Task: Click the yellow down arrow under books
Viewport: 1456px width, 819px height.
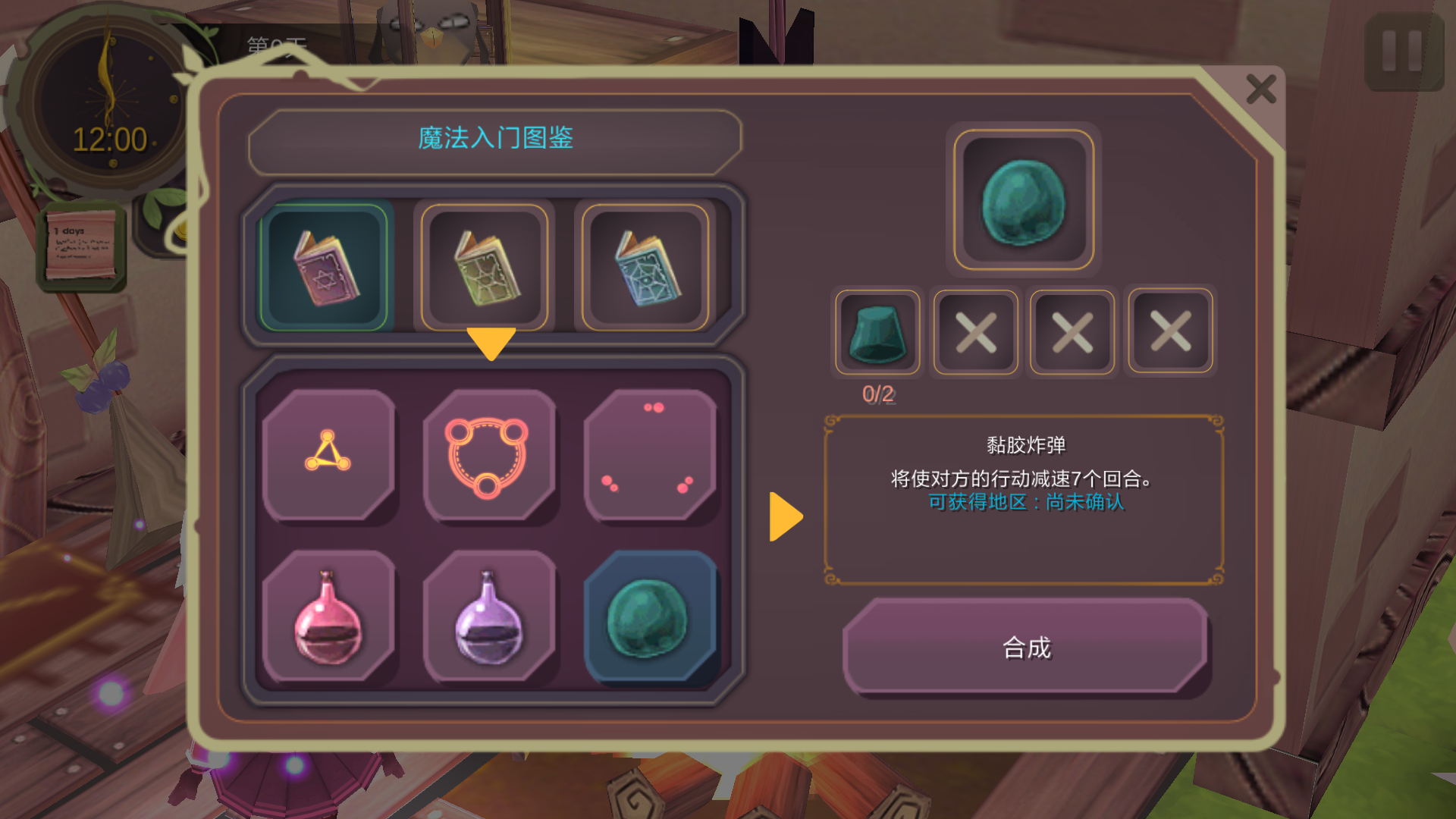Action: (x=491, y=344)
